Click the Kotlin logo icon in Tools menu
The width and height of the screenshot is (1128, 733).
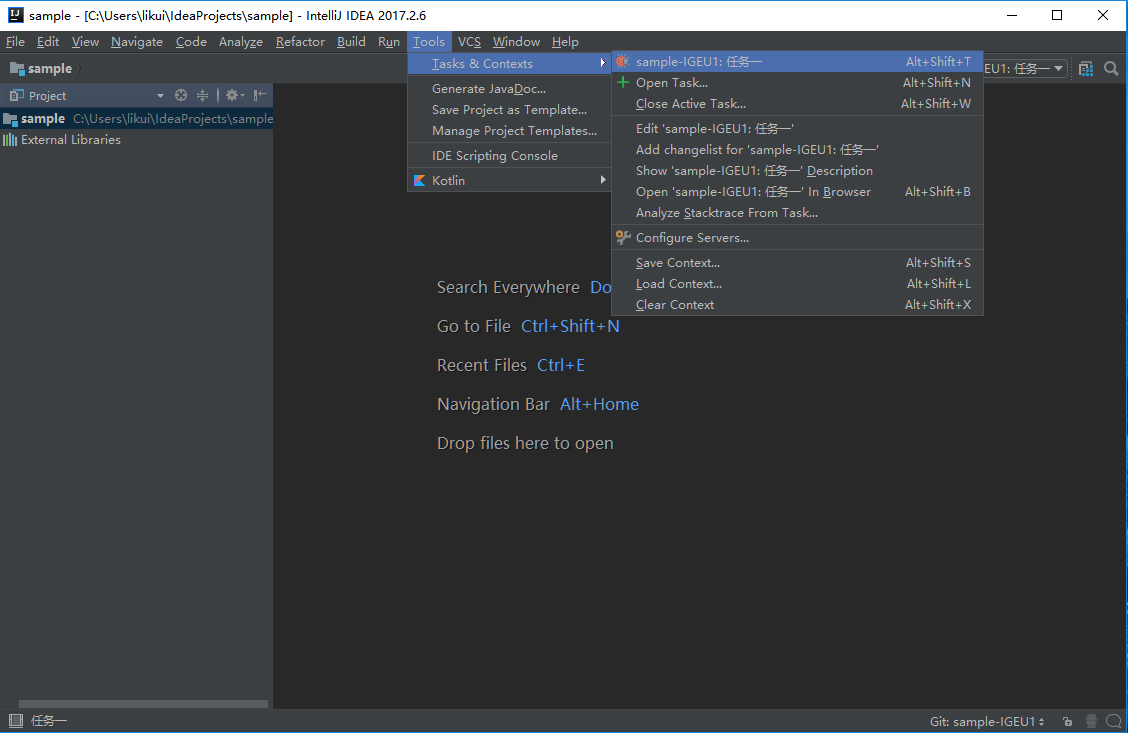(x=419, y=181)
